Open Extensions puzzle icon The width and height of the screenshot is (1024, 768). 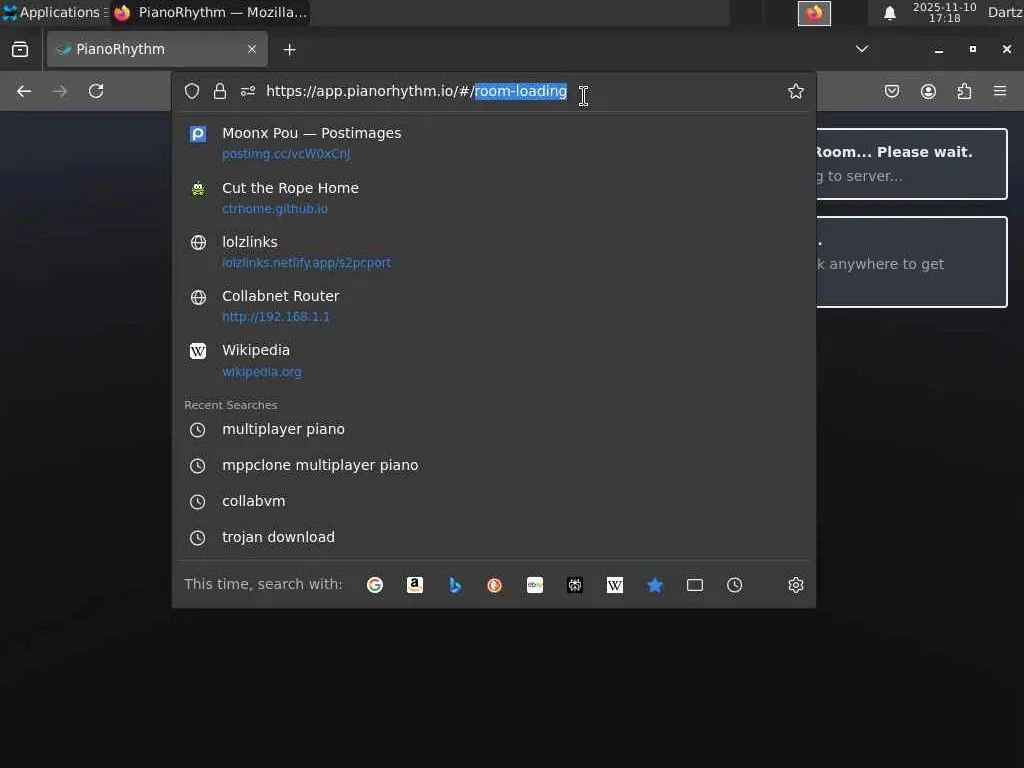[965, 91]
